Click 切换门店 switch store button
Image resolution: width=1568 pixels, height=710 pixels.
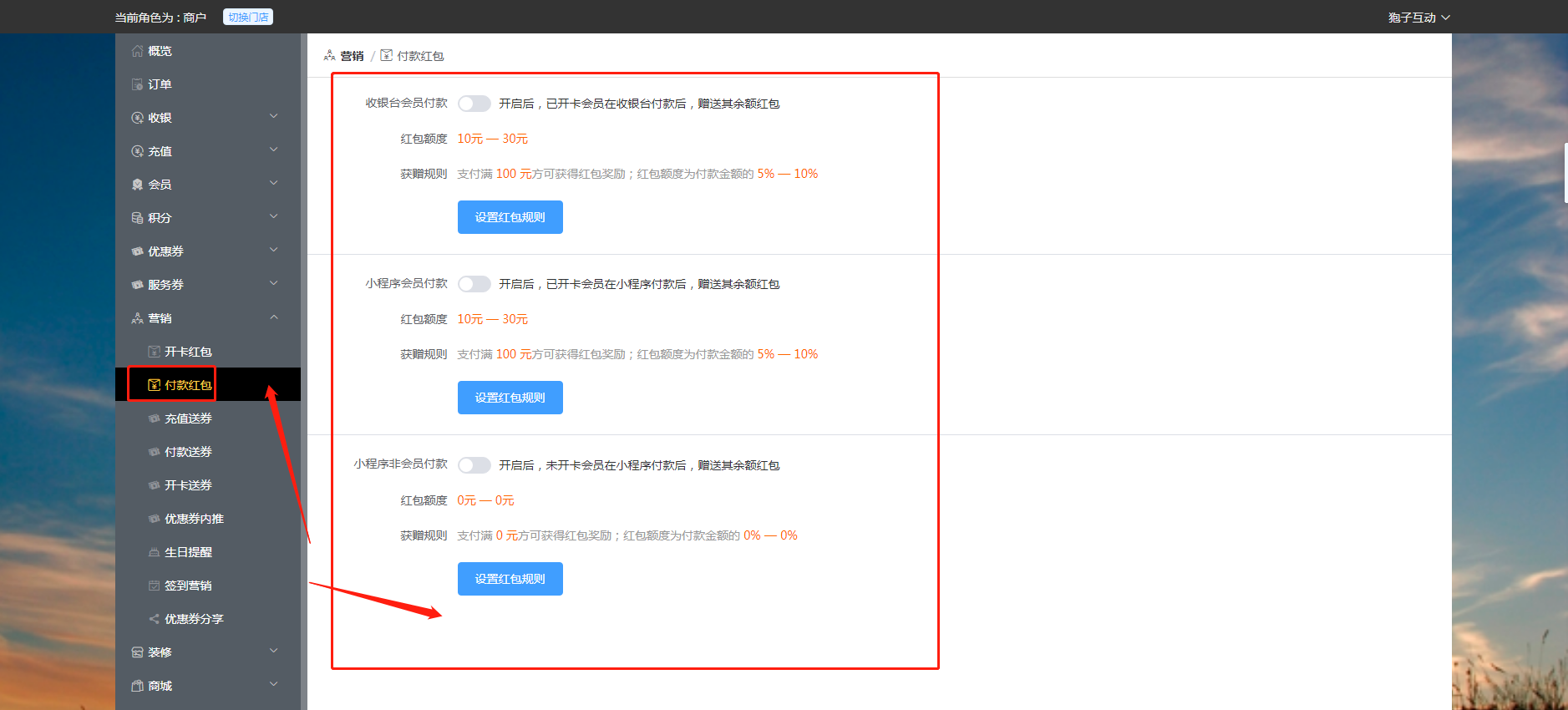pos(248,17)
